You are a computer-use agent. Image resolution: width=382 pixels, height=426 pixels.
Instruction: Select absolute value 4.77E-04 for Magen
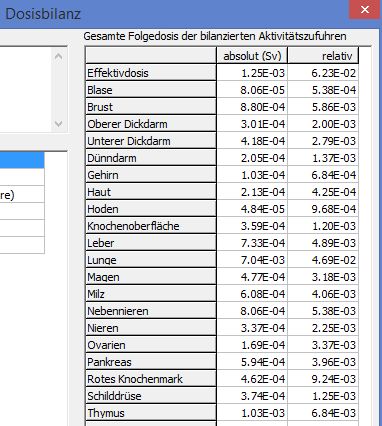[x=252, y=277]
